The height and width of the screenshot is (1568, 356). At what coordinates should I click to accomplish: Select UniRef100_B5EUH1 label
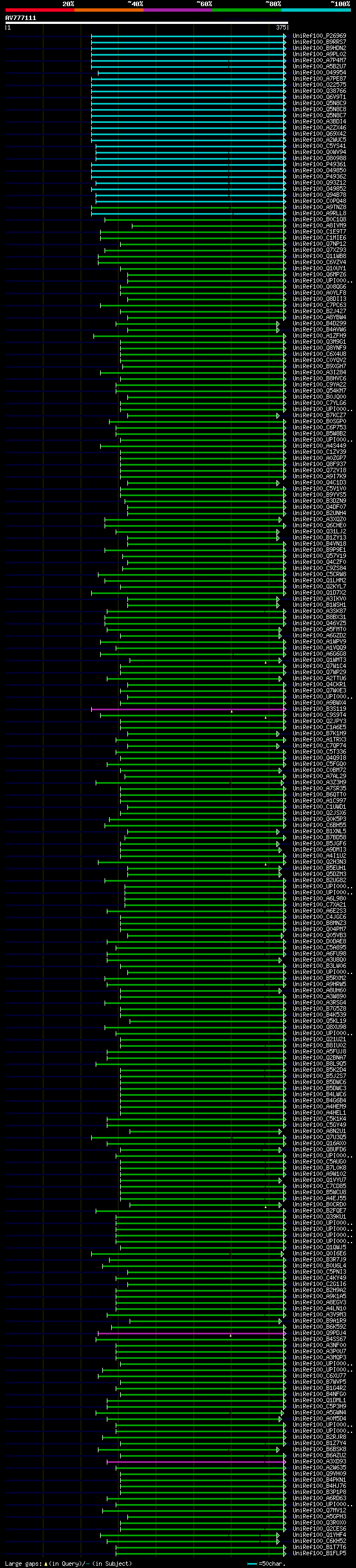click(319, 868)
